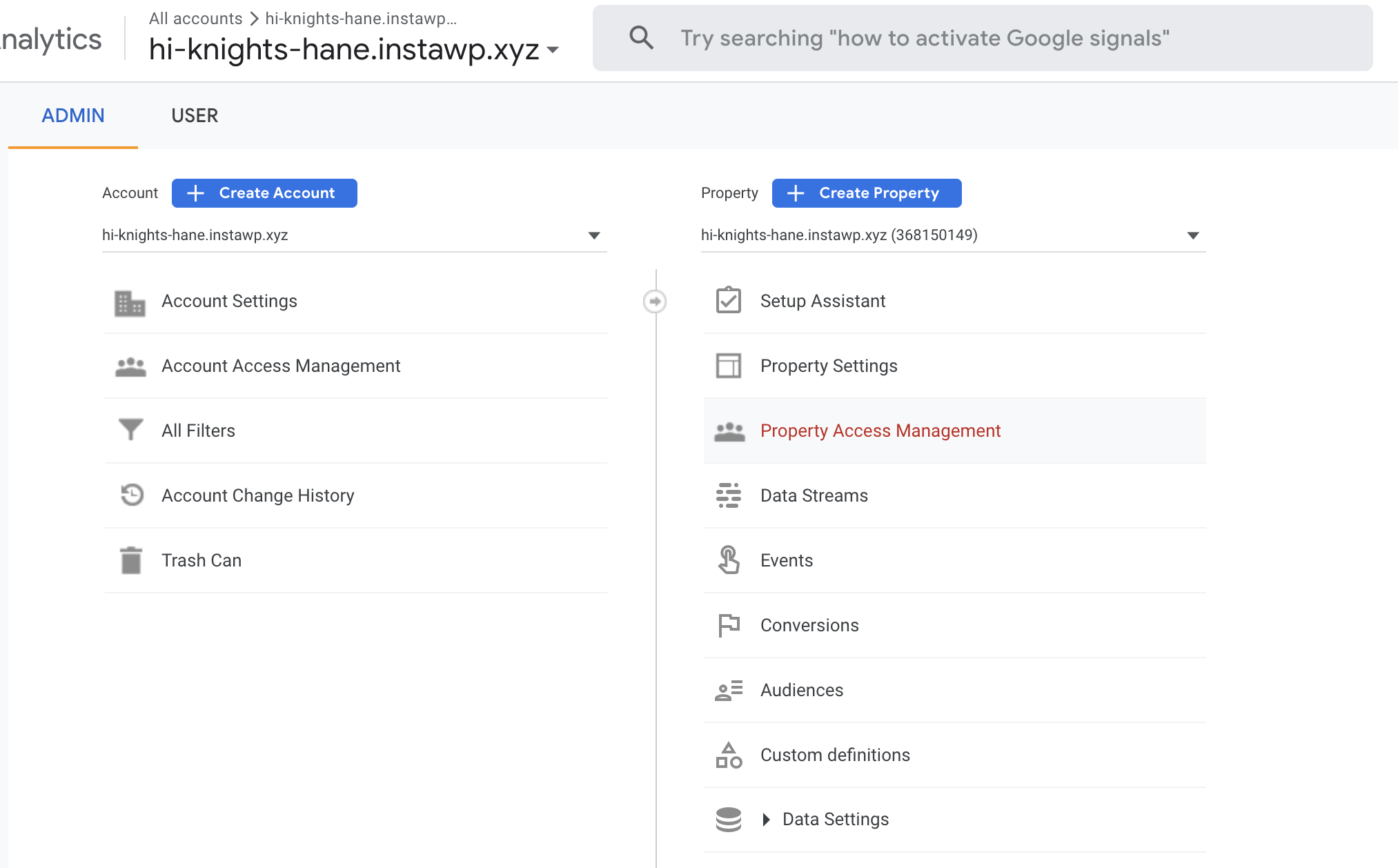
Task: Open the account selector dropdown
Action: click(594, 235)
